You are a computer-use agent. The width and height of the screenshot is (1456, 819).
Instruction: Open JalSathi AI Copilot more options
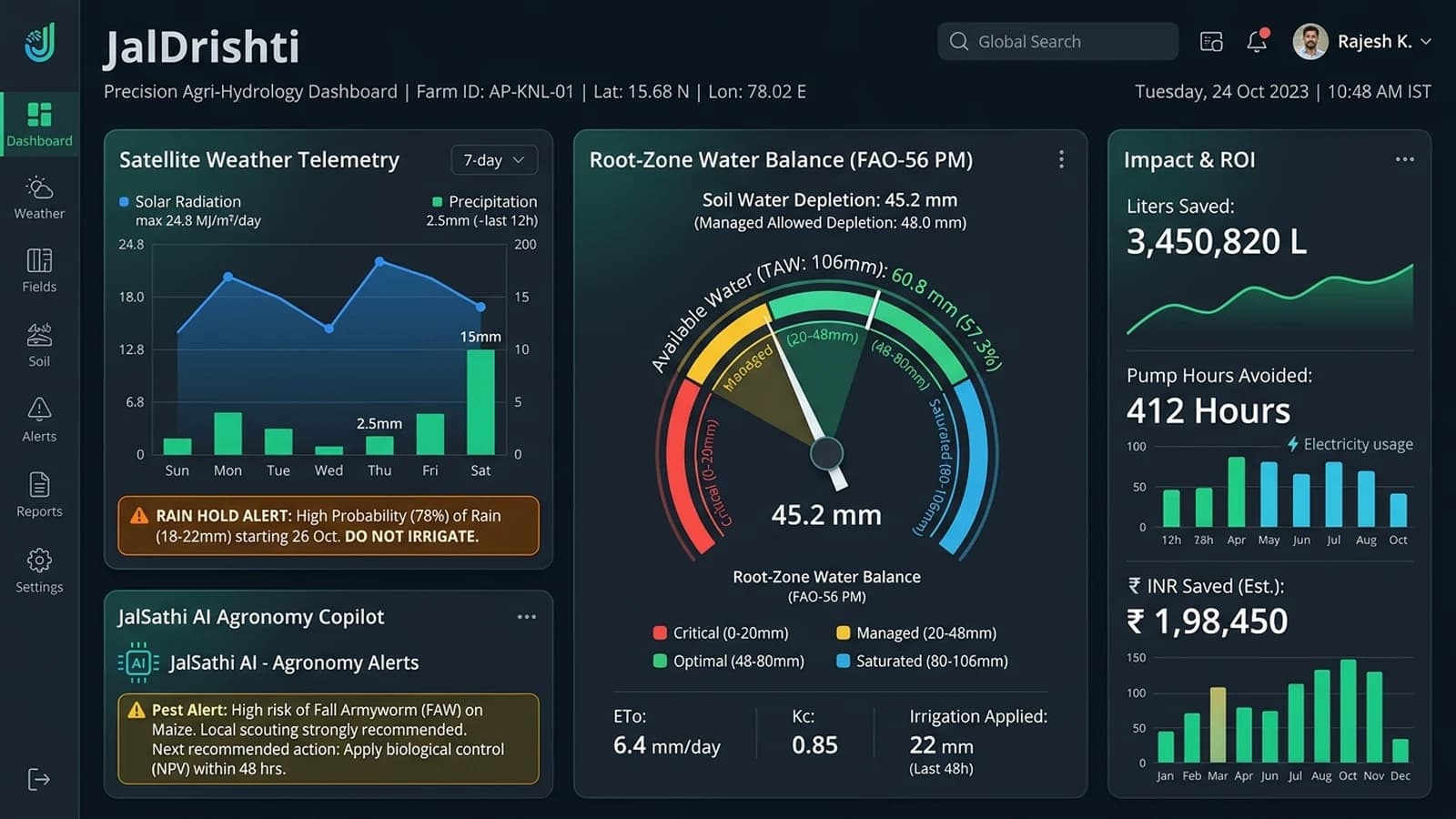click(526, 617)
